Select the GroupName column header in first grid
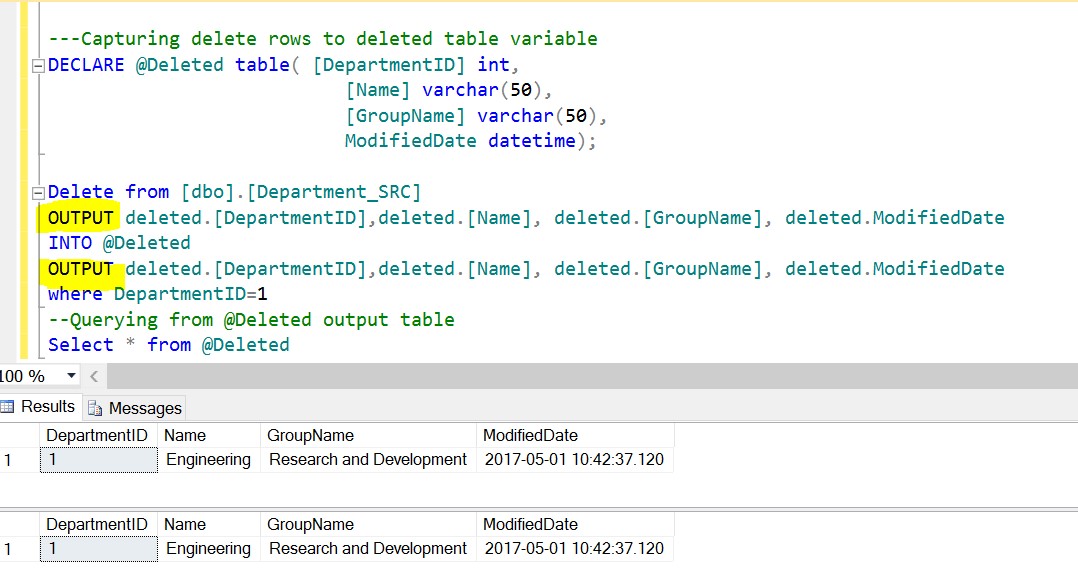This screenshot has height=580, width=1078. 310,435
